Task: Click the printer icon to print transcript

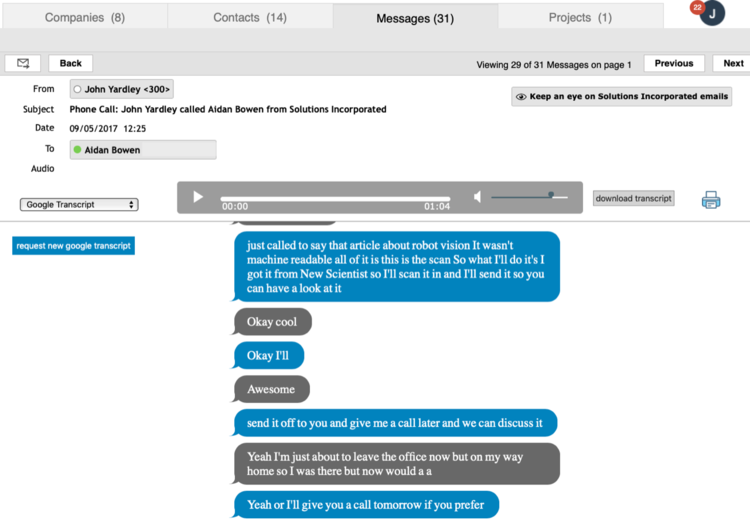Action: (711, 200)
